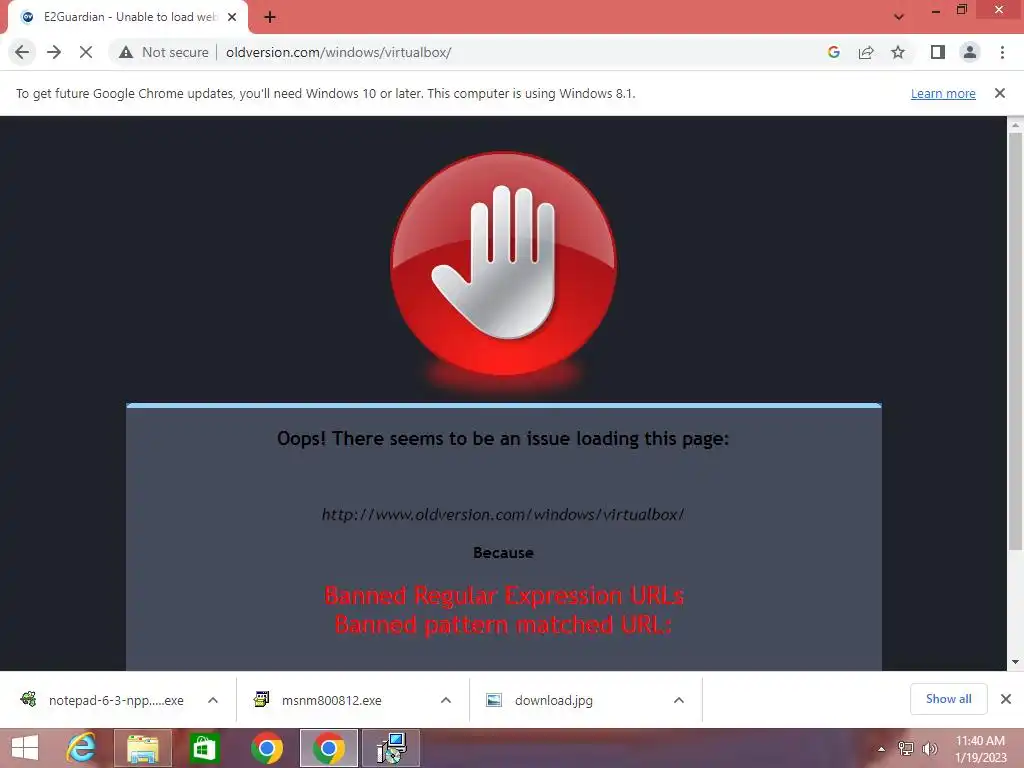Open the Chrome three-dot menu
The image size is (1024, 768).
1002,52
